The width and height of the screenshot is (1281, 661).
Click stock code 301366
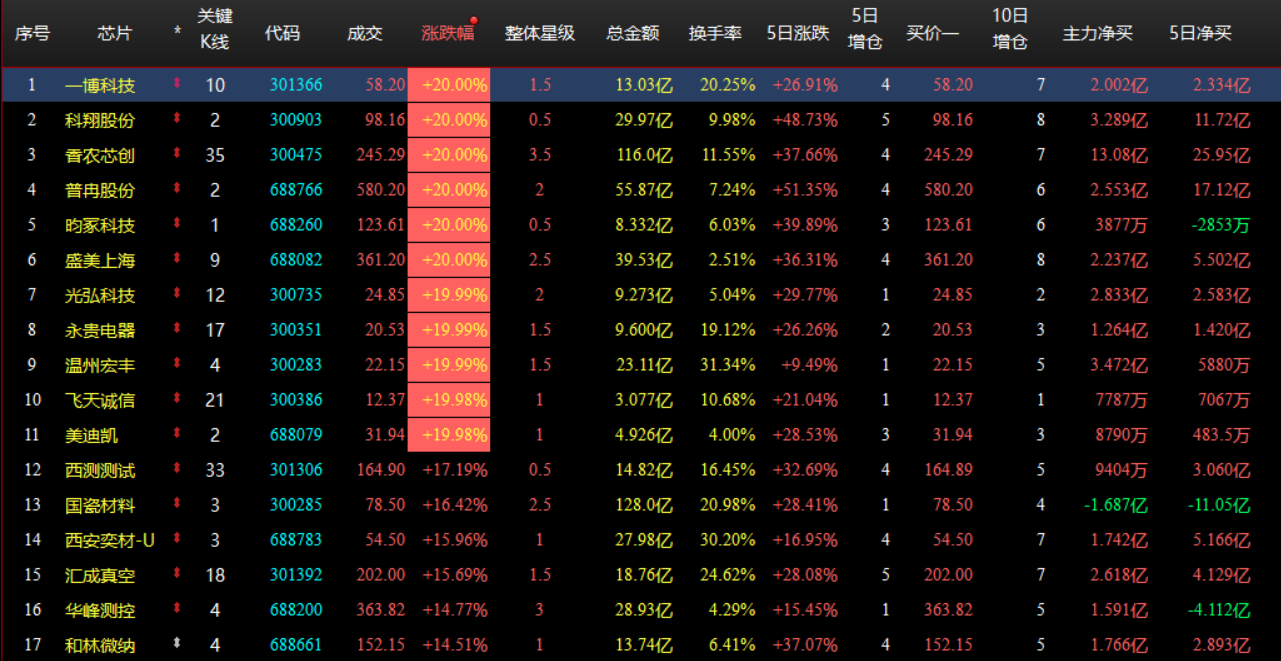296,85
